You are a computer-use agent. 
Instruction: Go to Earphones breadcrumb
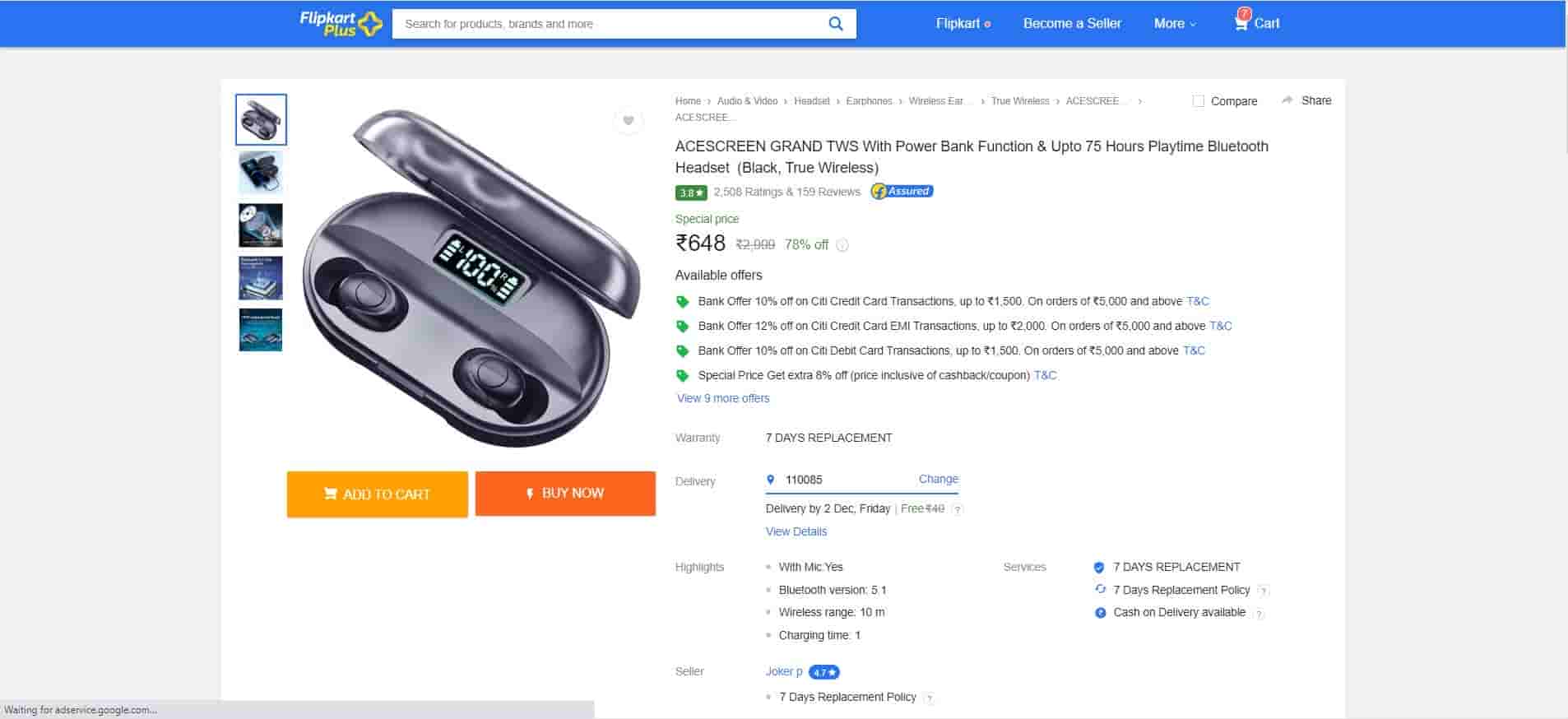coord(869,101)
